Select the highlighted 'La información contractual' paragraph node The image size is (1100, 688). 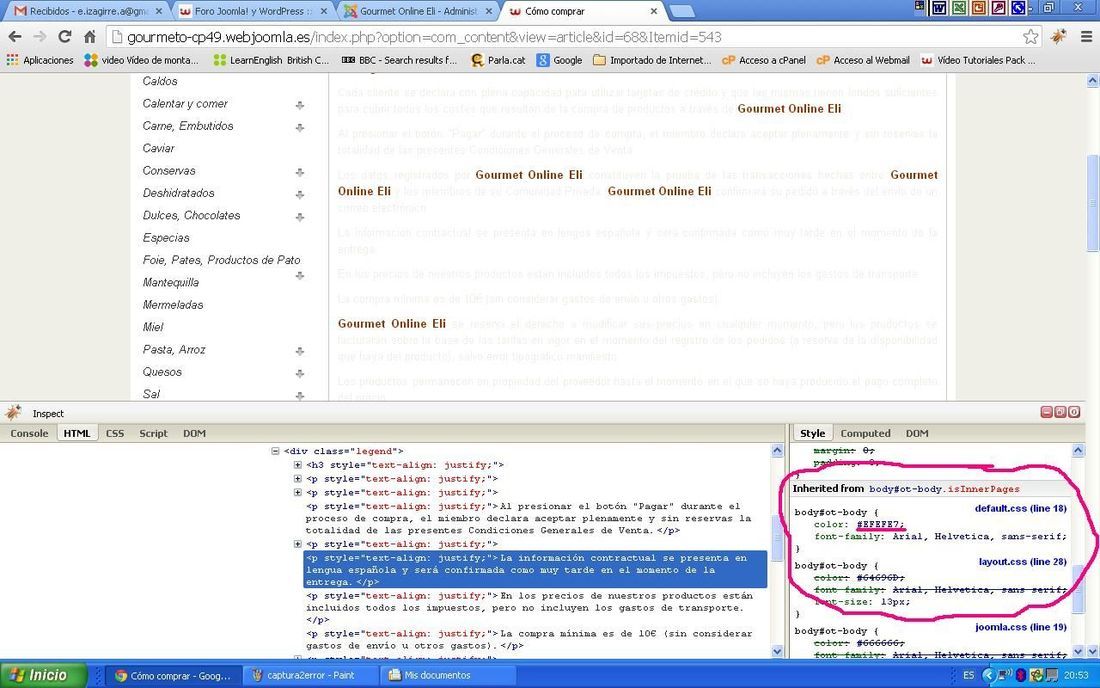pyautogui.click(x=535, y=569)
